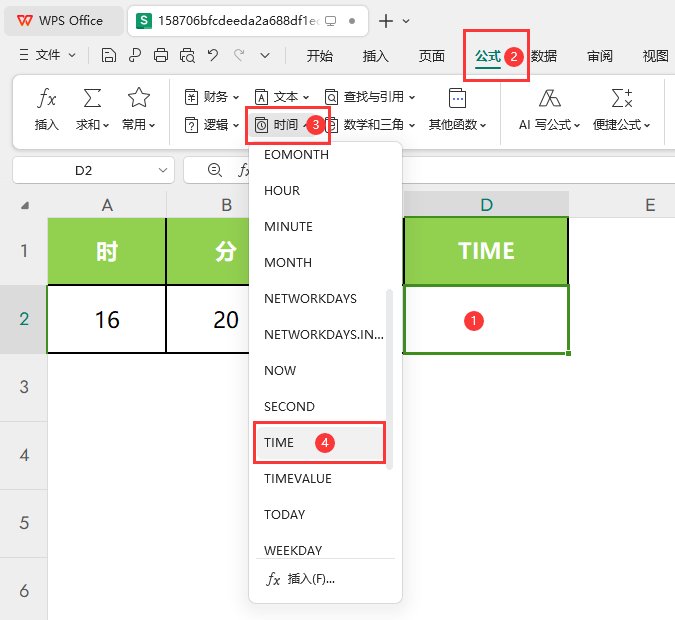
Task: Switch to the 数据 ribbon tab
Action: pyautogui.click(x=544, y=56)
